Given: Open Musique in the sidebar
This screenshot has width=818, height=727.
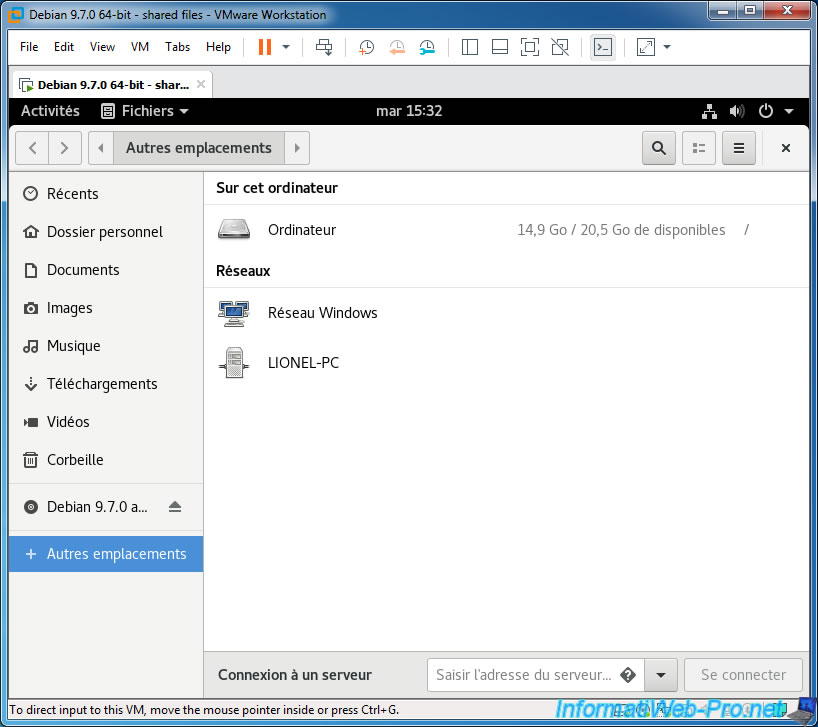Looking at the screenshot, I should [x=106, y=346].
